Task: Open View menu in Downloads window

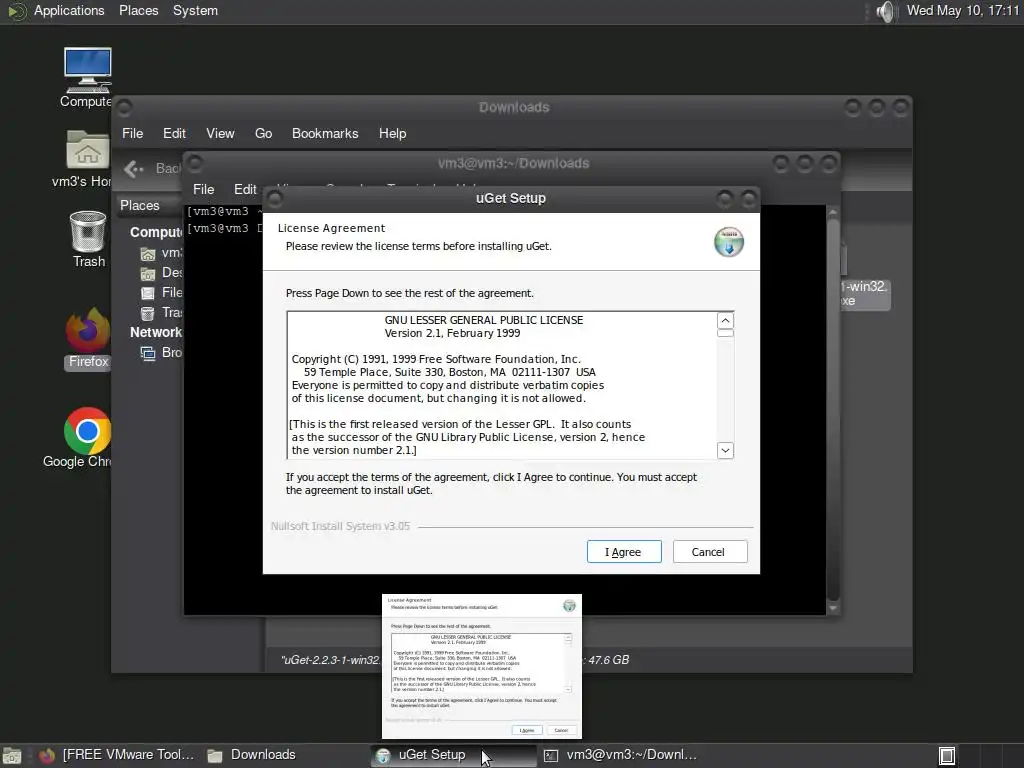Action: [x=220, y=133]
